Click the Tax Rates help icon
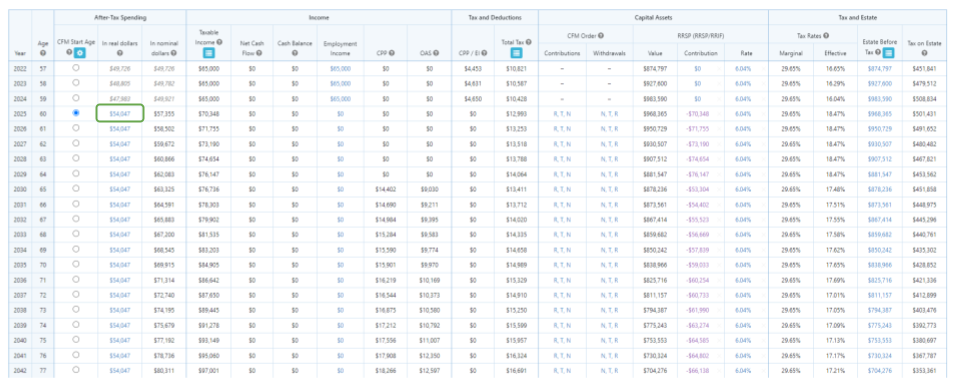 (826, 36)
